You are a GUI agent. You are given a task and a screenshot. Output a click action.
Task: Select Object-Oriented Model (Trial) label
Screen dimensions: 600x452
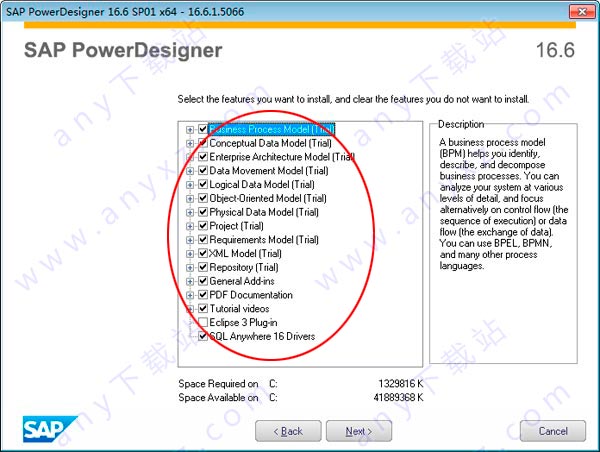coord(268,198)
